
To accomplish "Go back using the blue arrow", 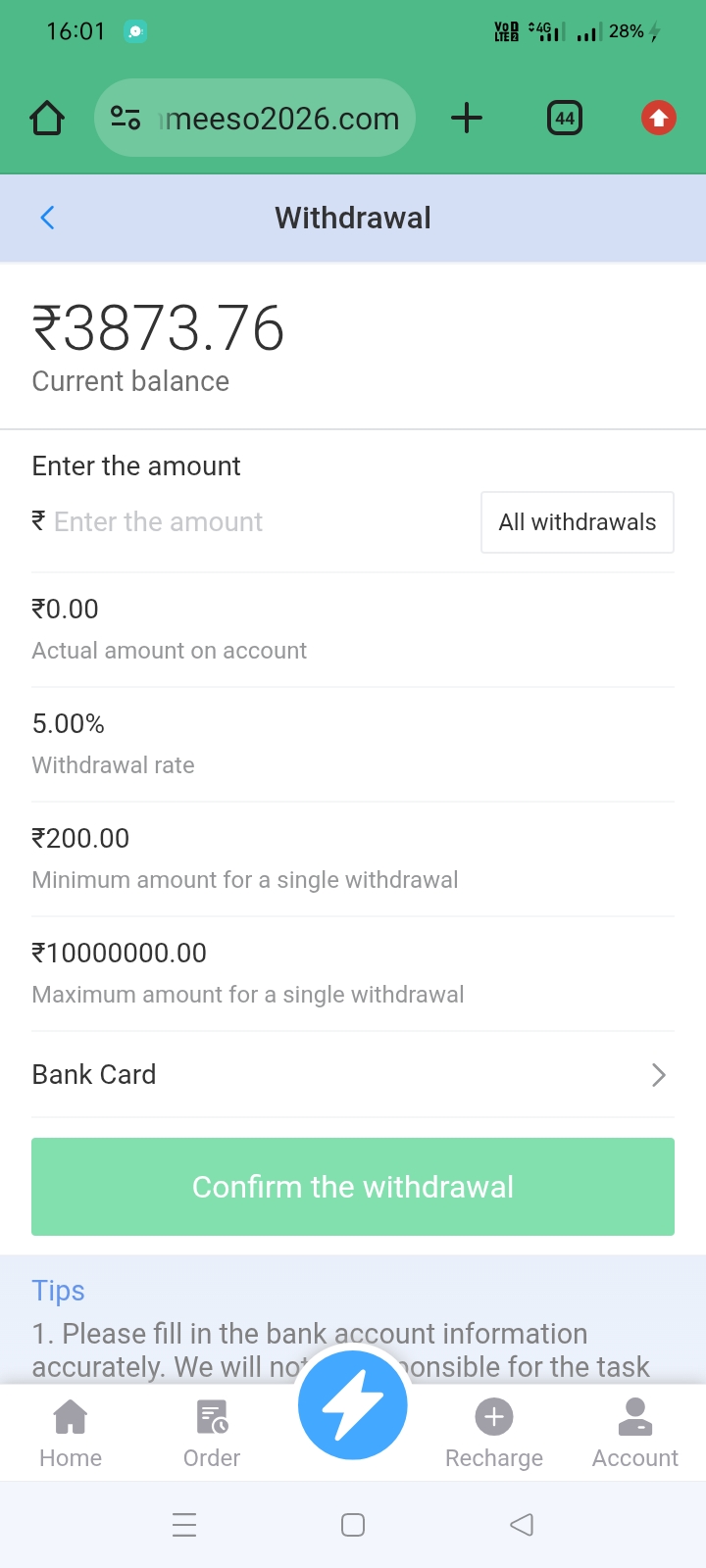I will click(x=47, y=218).
